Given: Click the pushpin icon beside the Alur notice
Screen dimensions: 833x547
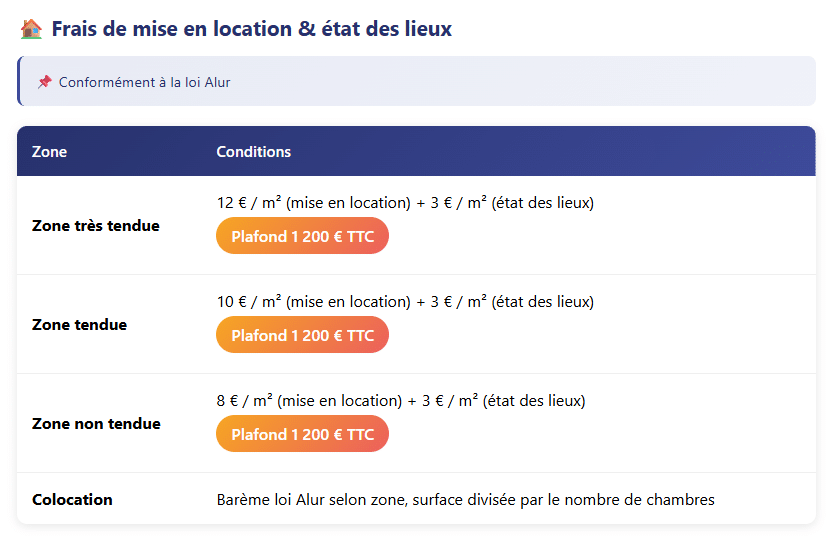Looking at the screenshot, I should click(45, 82).
